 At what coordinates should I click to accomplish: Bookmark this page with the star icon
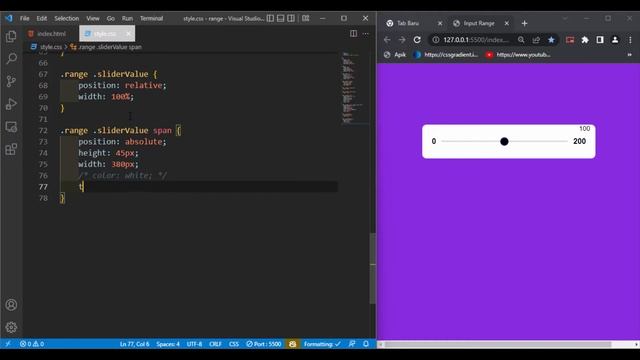551,40
